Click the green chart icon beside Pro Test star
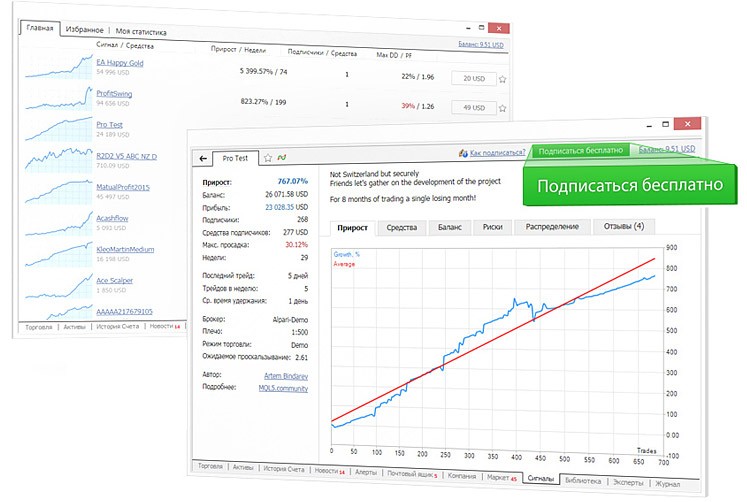This screenshot has height=502, width=747. coord(282,157)
